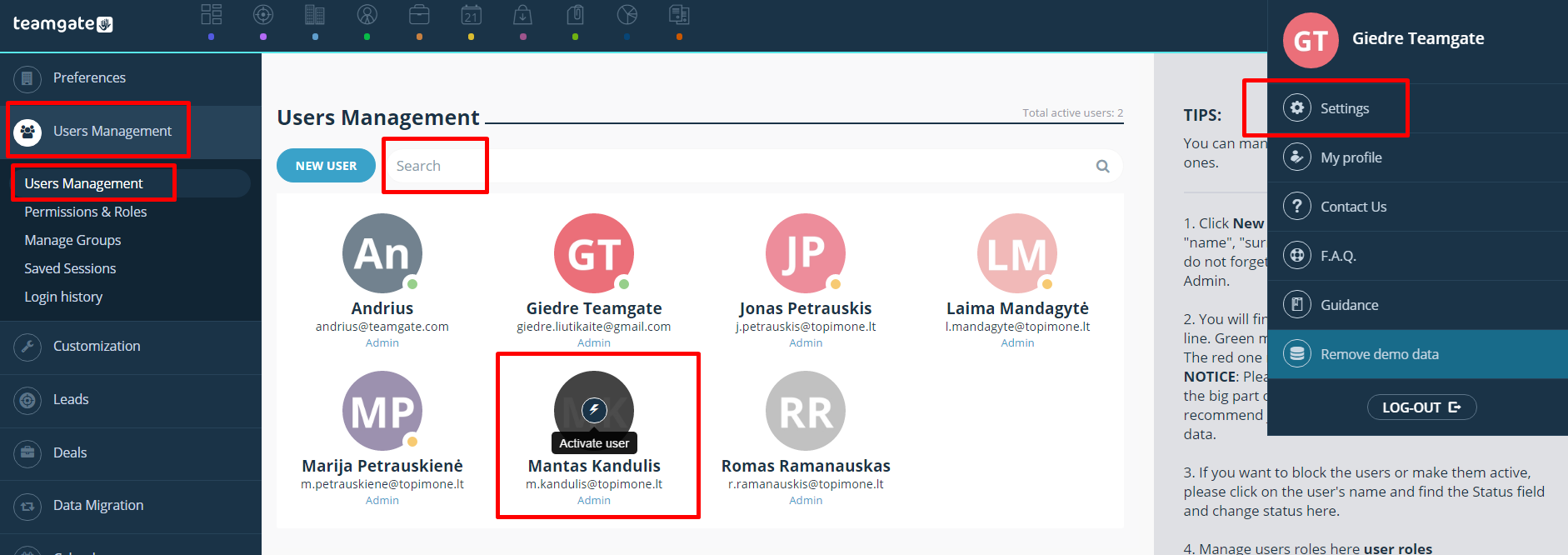Open the Leads target icon in top bar
This screenshot has width=1568, height=555.
click(263, 14)
